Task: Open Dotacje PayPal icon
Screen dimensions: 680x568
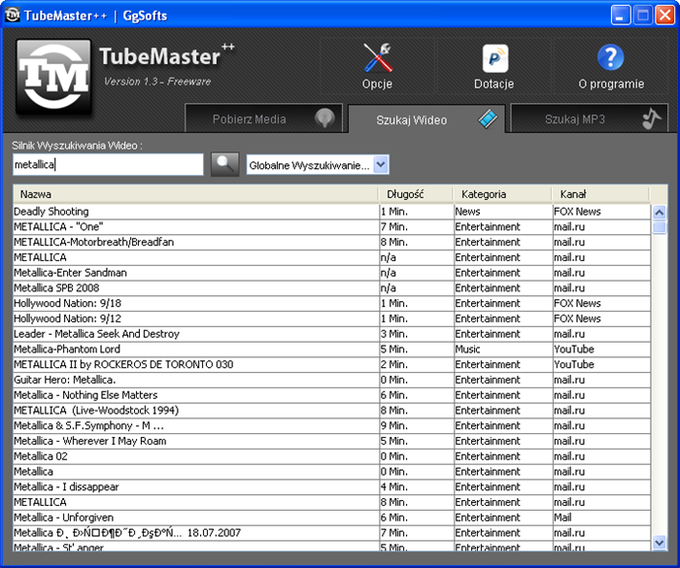Action: [495, 59]
